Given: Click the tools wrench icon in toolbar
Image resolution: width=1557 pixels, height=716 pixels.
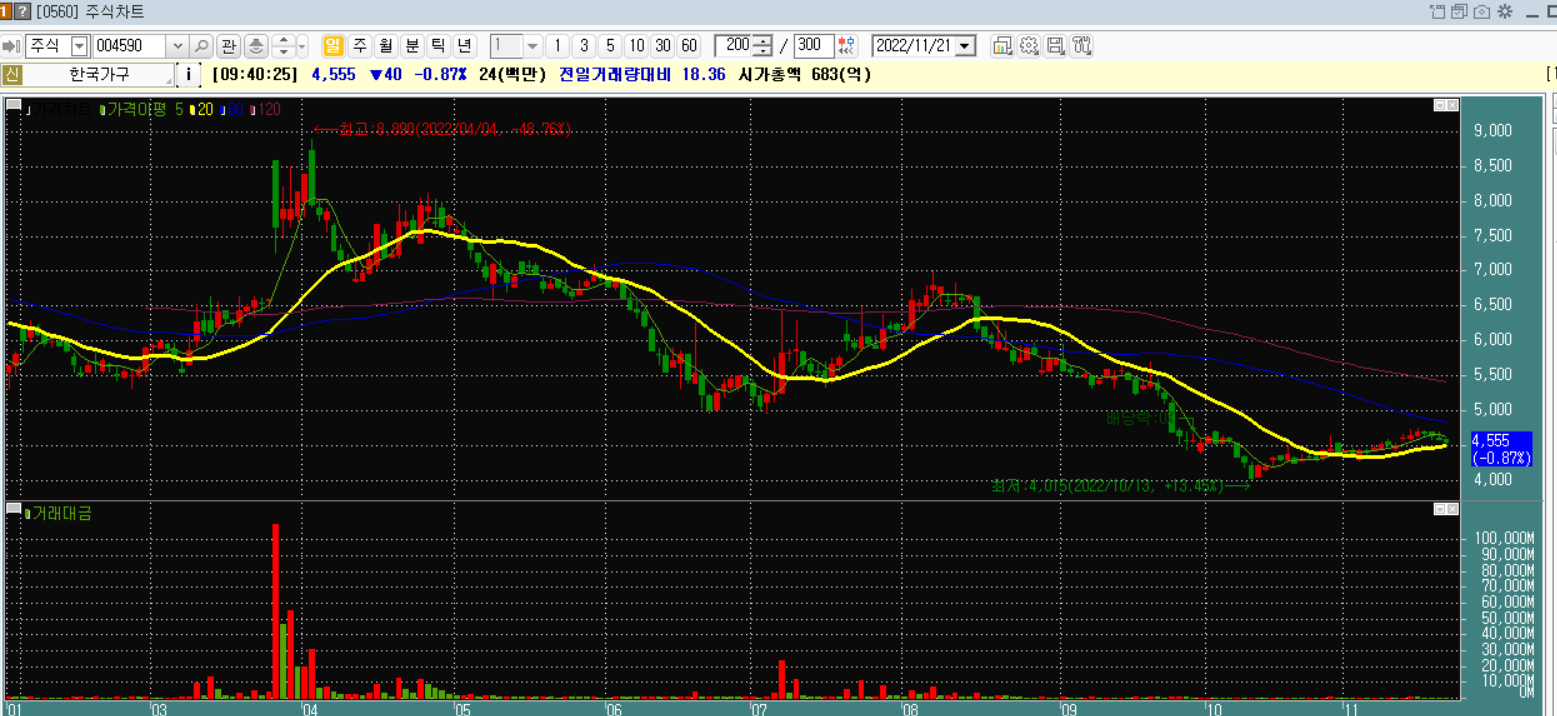Looking at the screenshot, I should pos(1081,46).
